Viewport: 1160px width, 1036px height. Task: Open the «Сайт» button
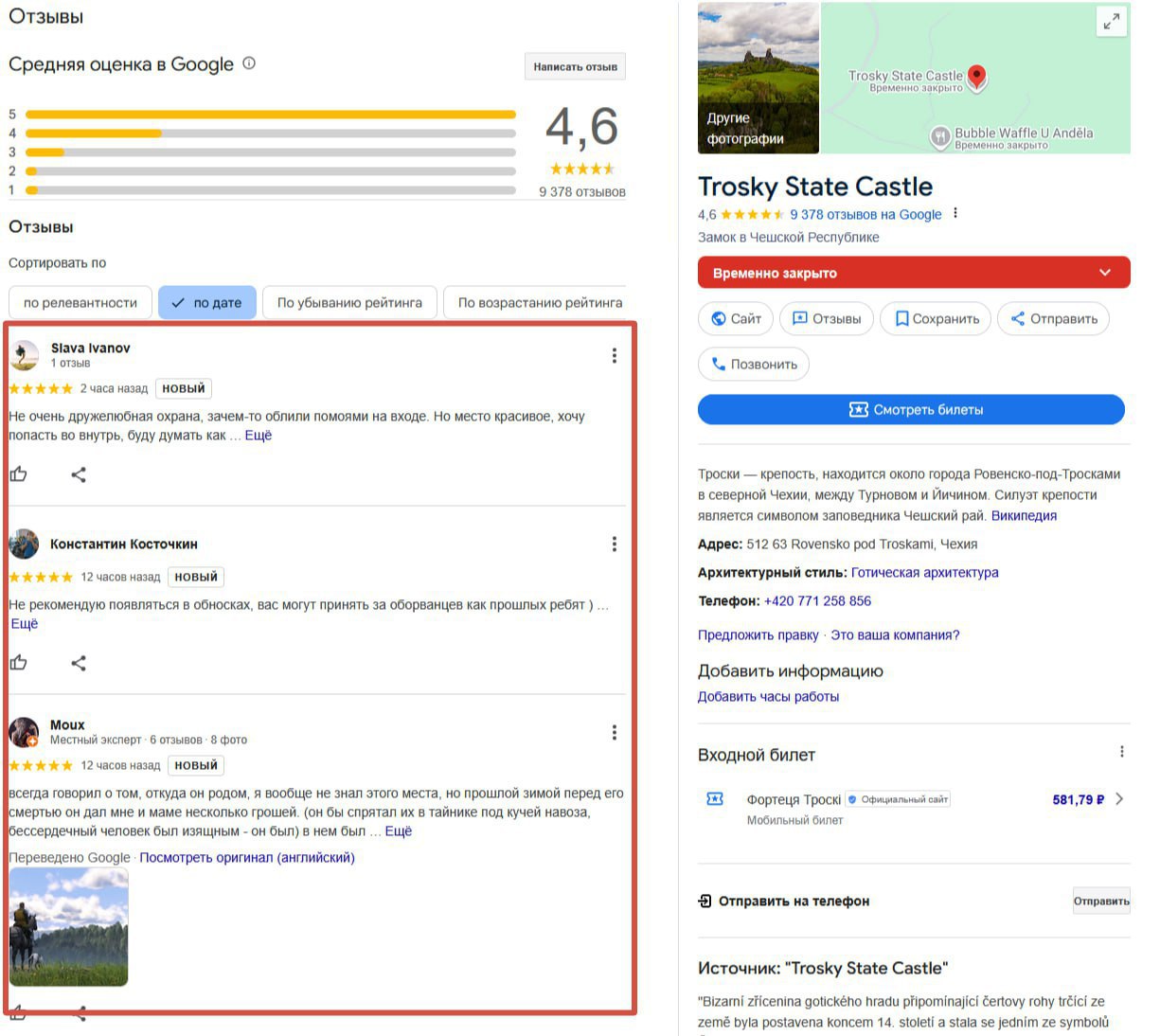tap(736, 319)
